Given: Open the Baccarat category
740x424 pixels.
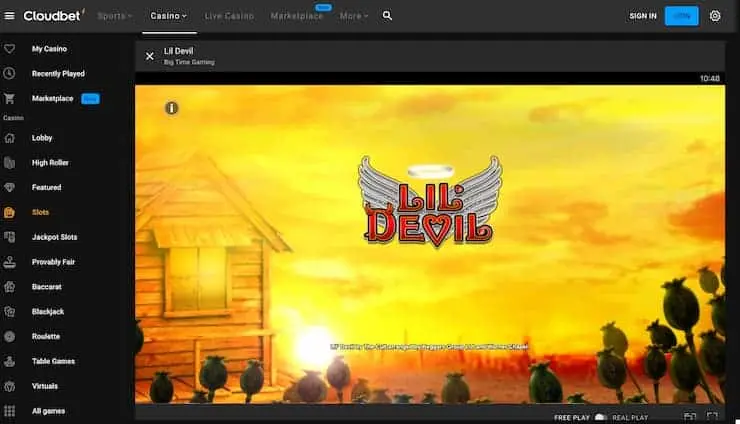Looking at the screenshot, I should [46, 287].
